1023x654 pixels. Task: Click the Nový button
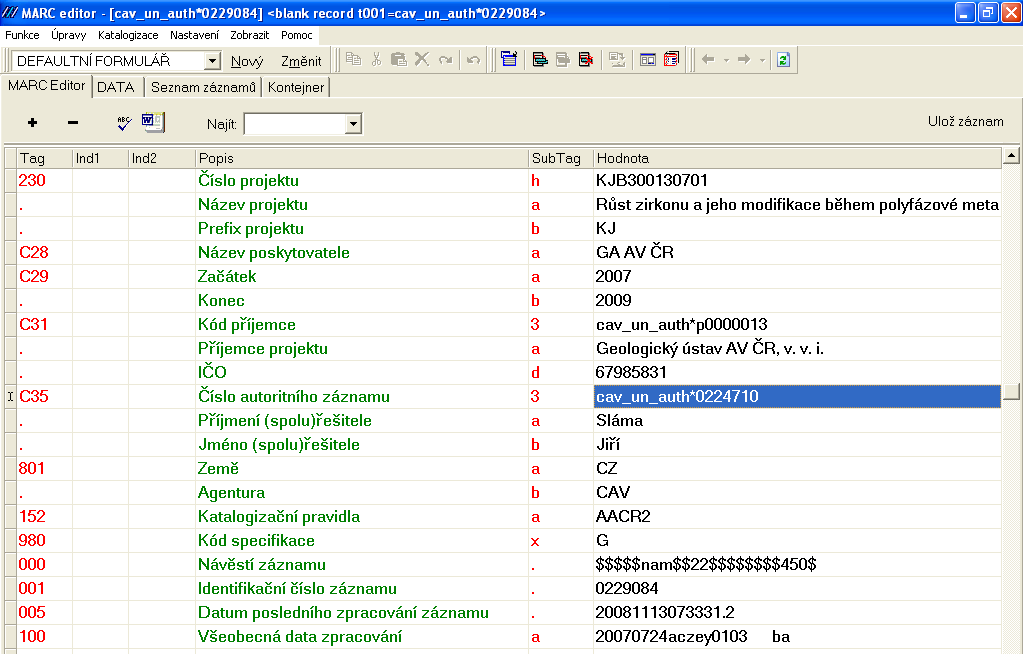247,61
